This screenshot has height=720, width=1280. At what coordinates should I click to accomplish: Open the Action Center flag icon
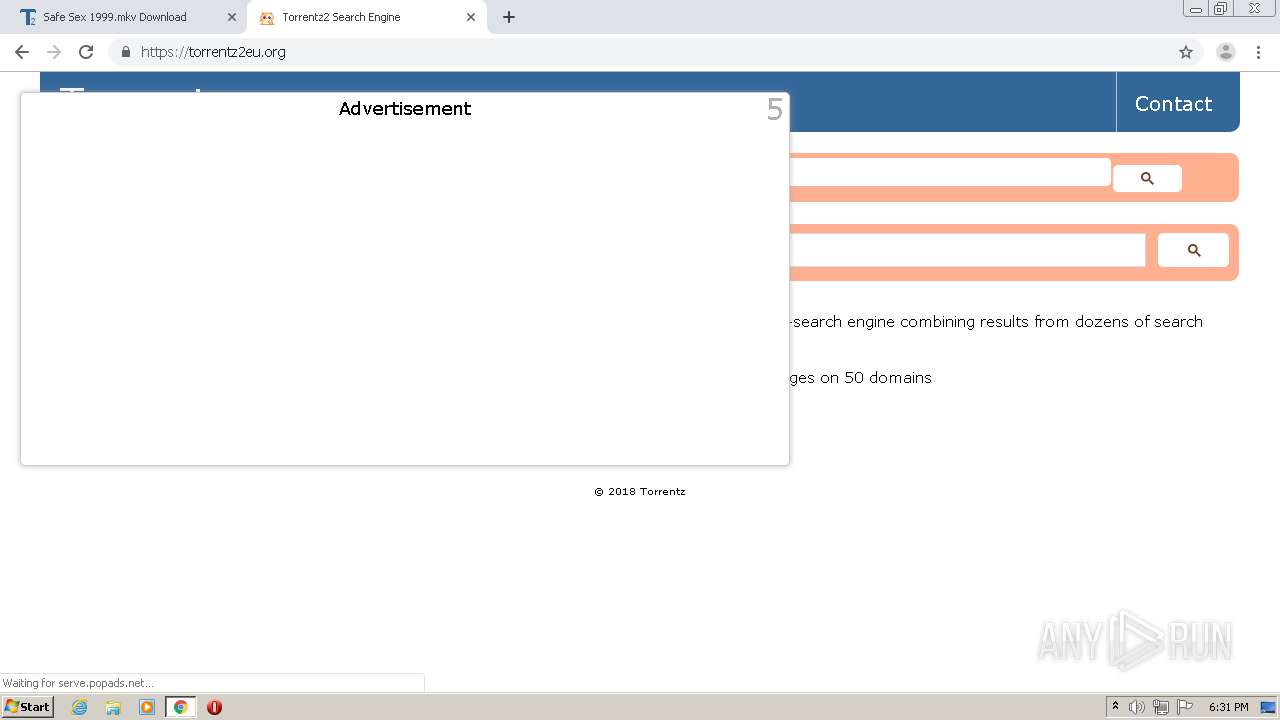[x=1185, y=707]
